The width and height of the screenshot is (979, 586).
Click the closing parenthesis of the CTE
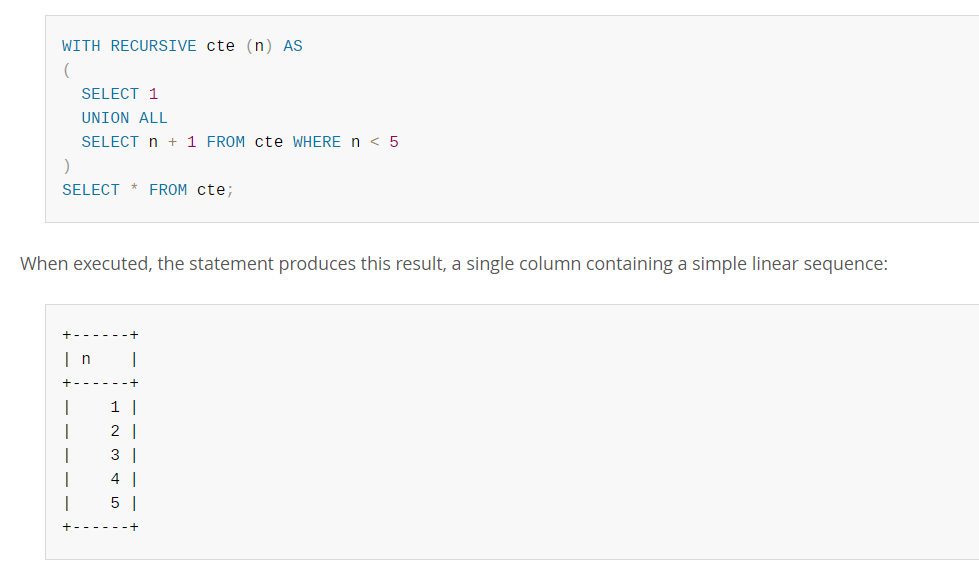[67, 166]
